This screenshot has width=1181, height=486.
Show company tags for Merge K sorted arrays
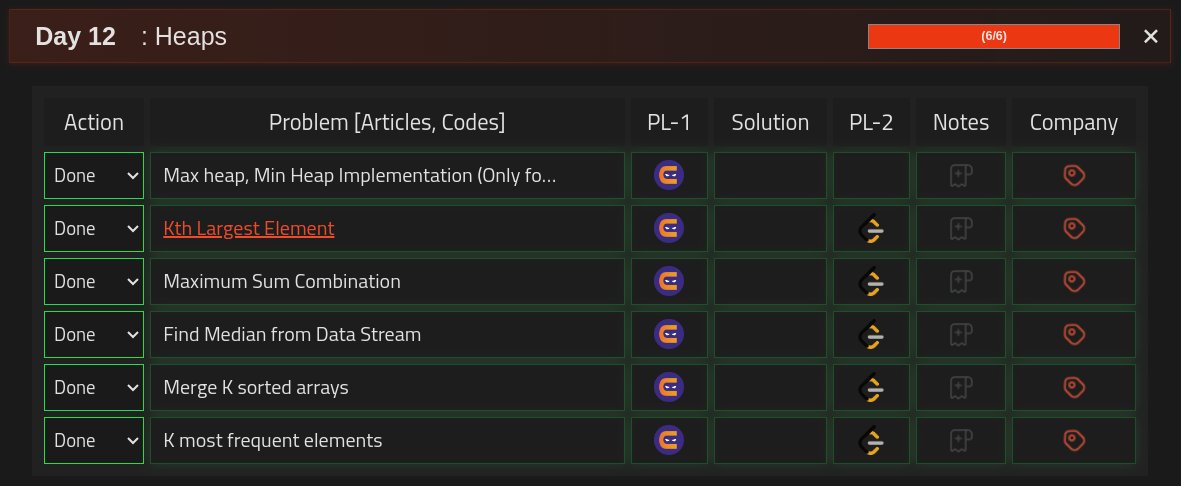pos(1073,387)
